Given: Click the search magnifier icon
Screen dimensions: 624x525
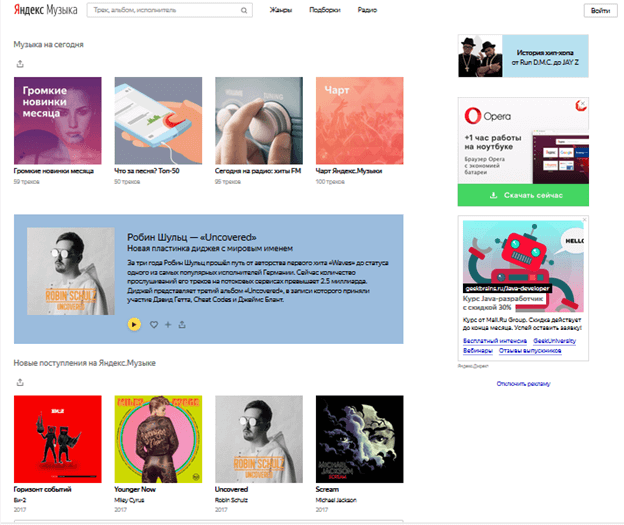Looking at the screenshot, I should click(244, 10).
